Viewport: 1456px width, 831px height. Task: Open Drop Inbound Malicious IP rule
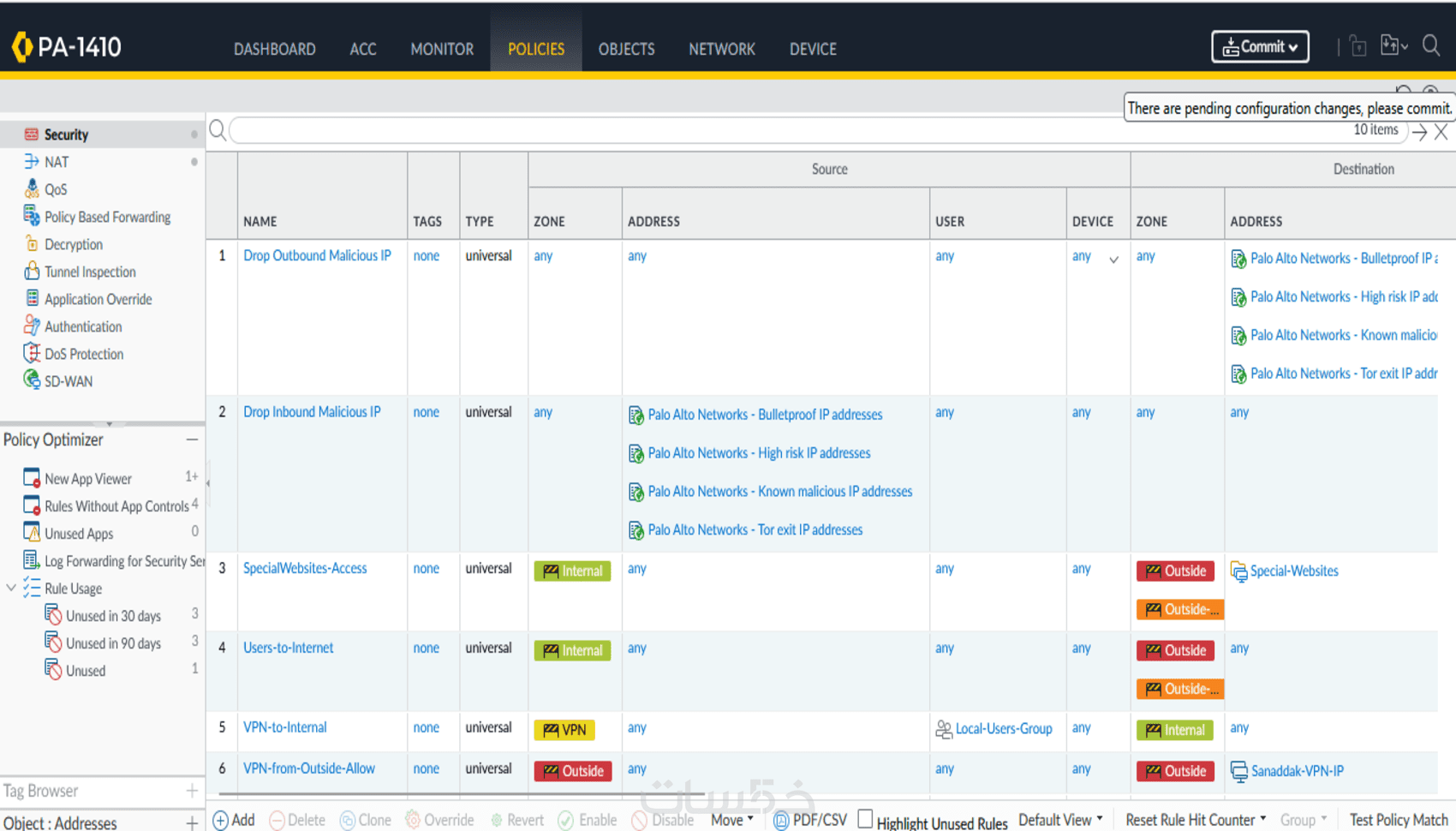coord(312,412)
